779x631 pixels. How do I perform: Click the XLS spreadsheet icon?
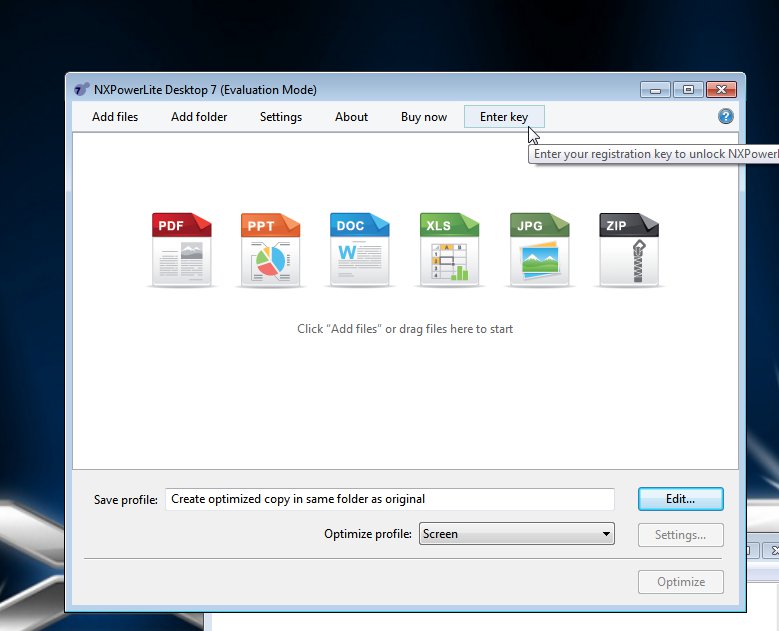(x=450, y=250)
